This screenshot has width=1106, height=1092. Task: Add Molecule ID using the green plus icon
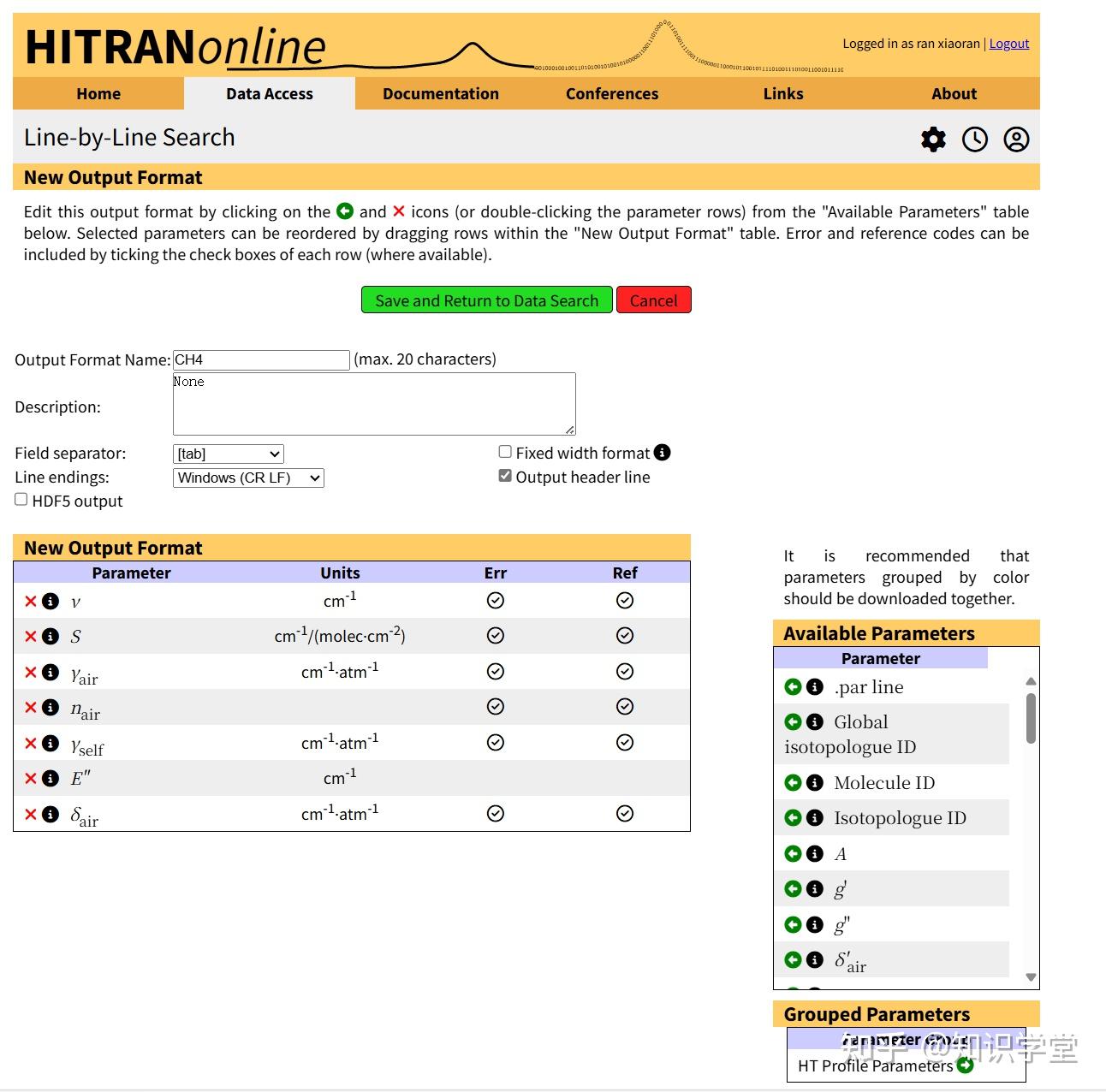tap(794, 782)
